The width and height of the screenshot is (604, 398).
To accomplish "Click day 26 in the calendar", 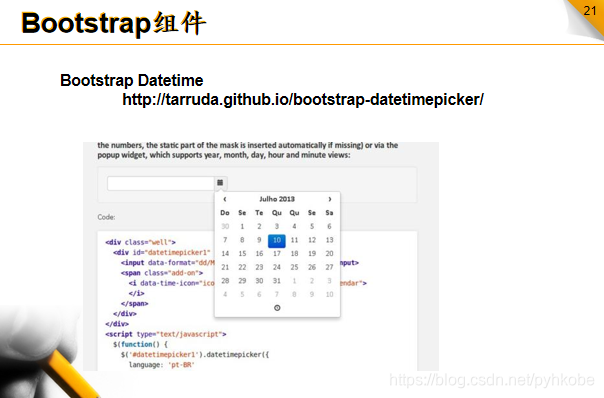I will point(312,267).
